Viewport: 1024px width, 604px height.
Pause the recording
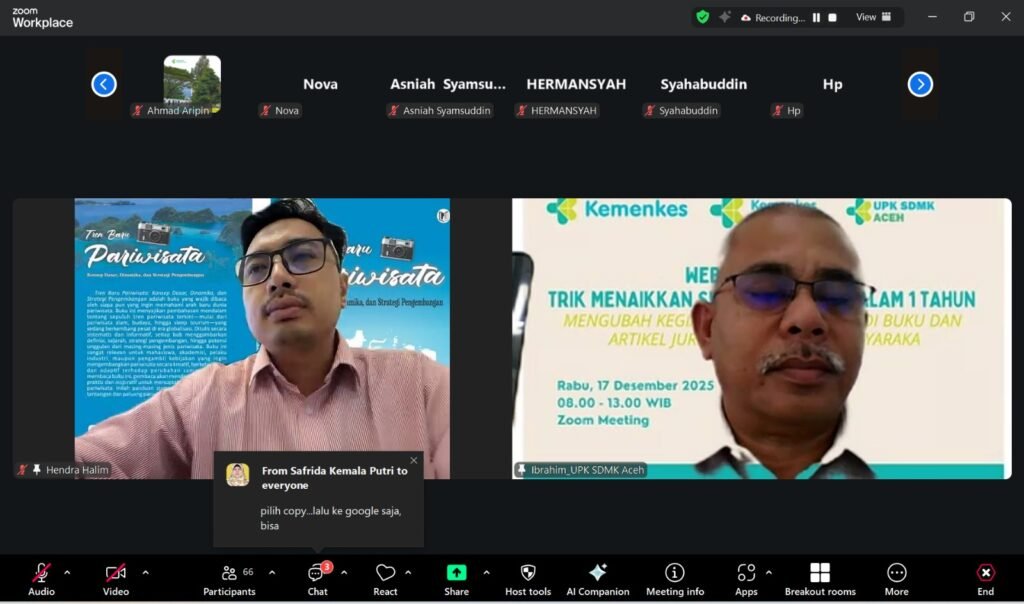pos(816,17)
